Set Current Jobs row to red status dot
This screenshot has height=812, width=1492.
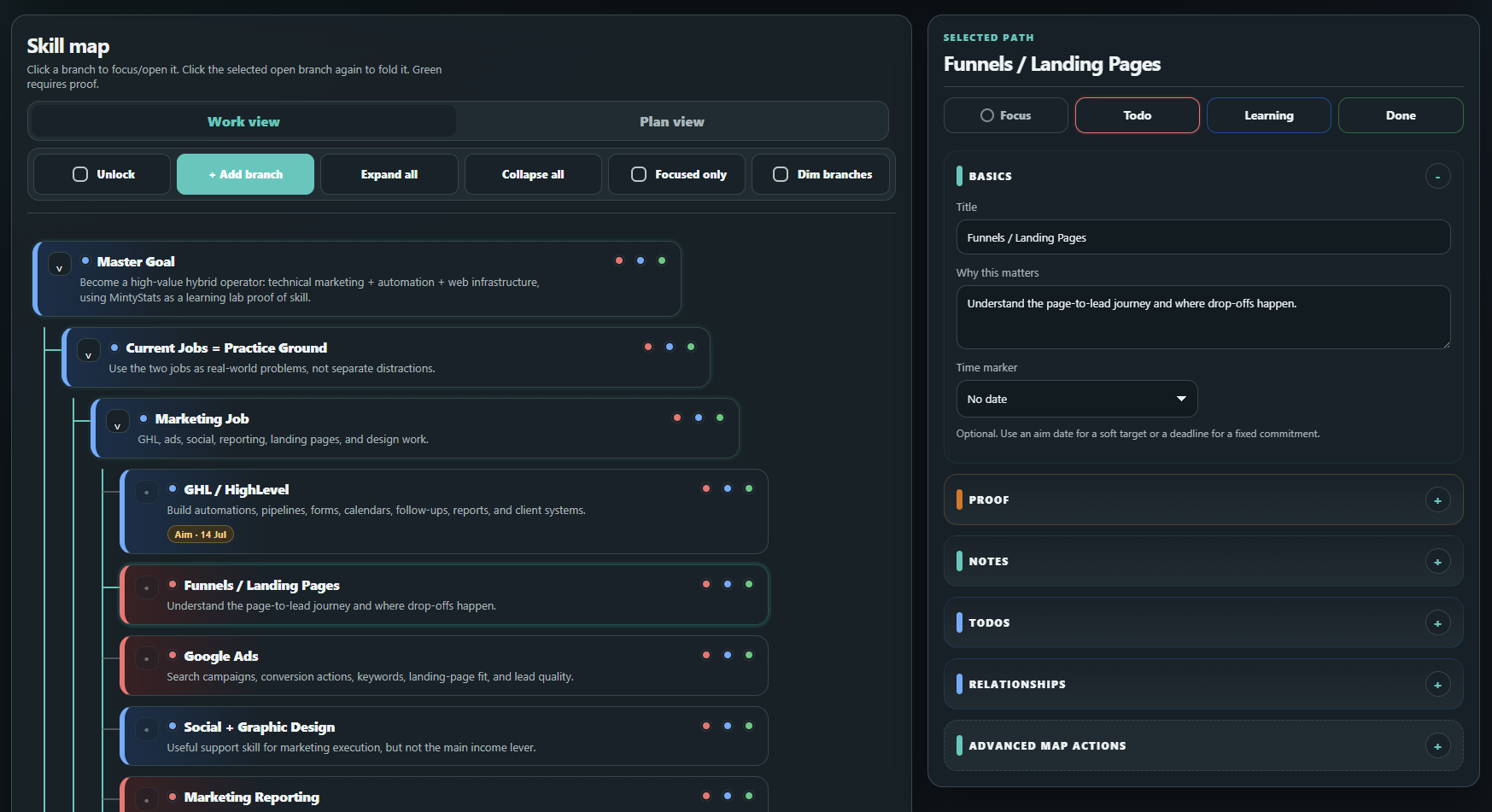point(648,347)
